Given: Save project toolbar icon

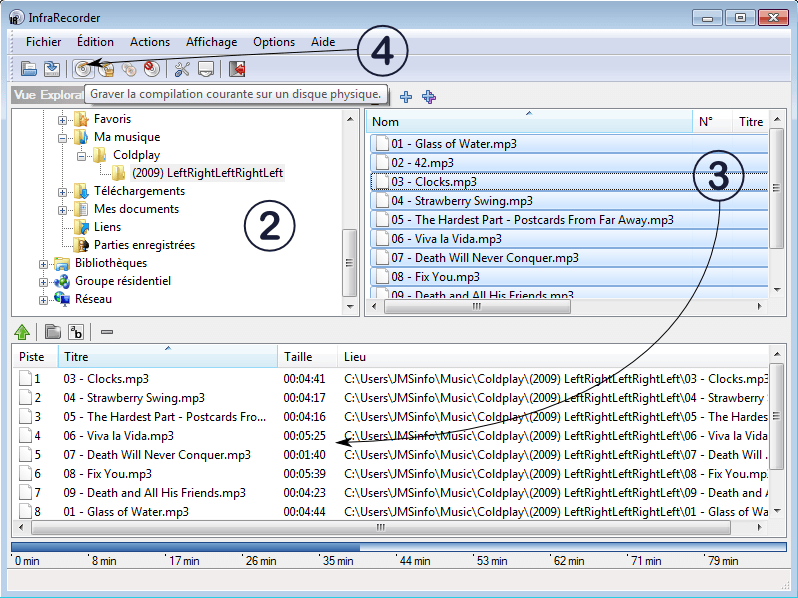Looking at the screenshot, I should (x=51, y=69).
